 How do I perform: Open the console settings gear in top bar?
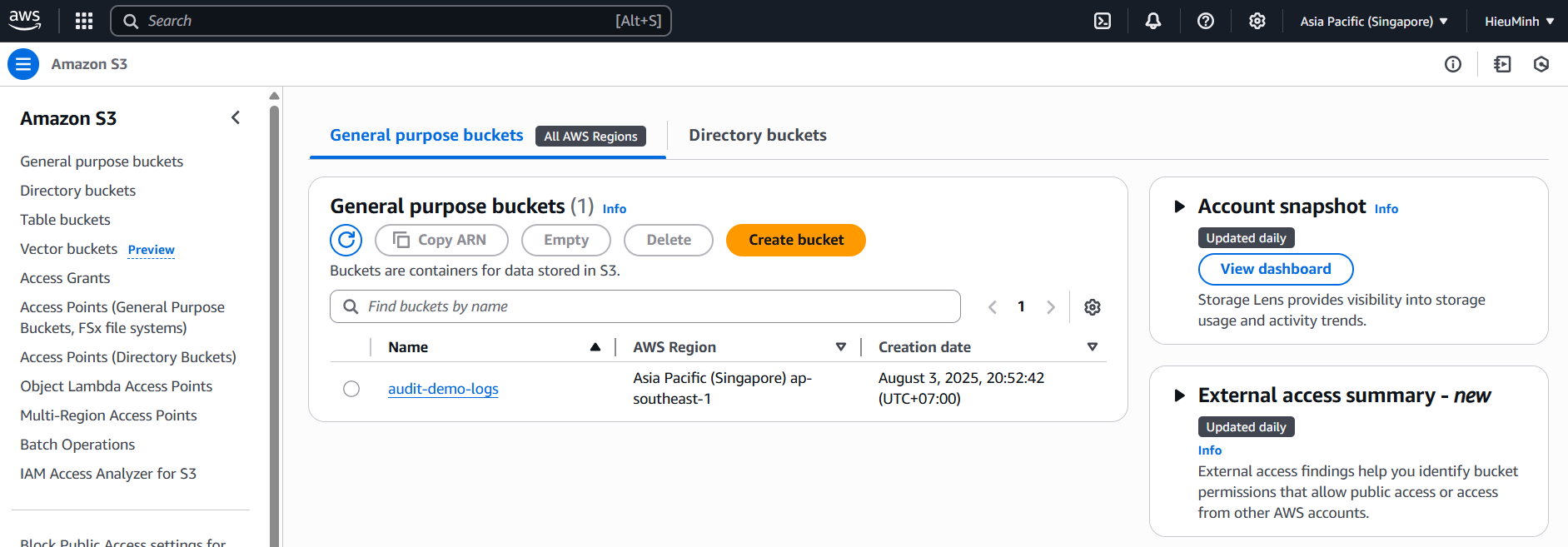pos(1257,21)
